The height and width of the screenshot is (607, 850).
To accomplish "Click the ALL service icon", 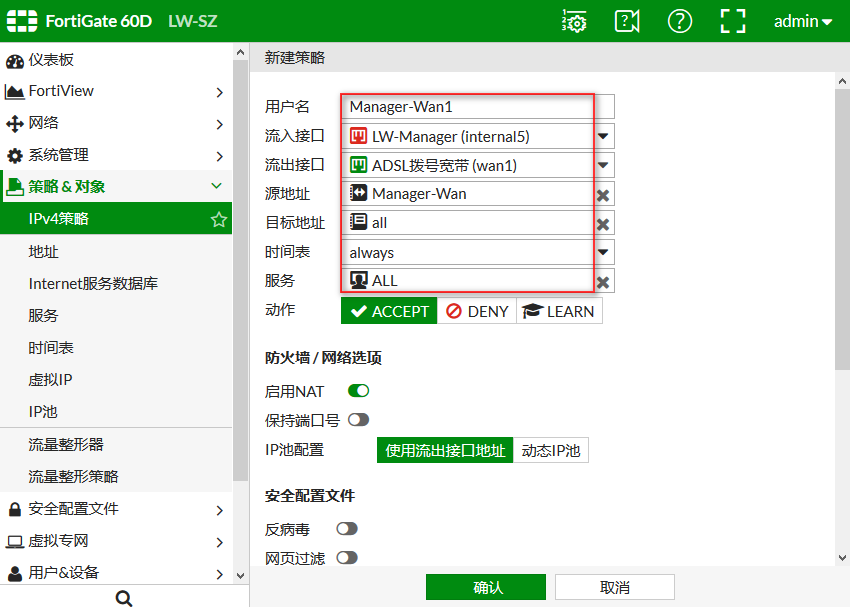I will pos(358,280).
